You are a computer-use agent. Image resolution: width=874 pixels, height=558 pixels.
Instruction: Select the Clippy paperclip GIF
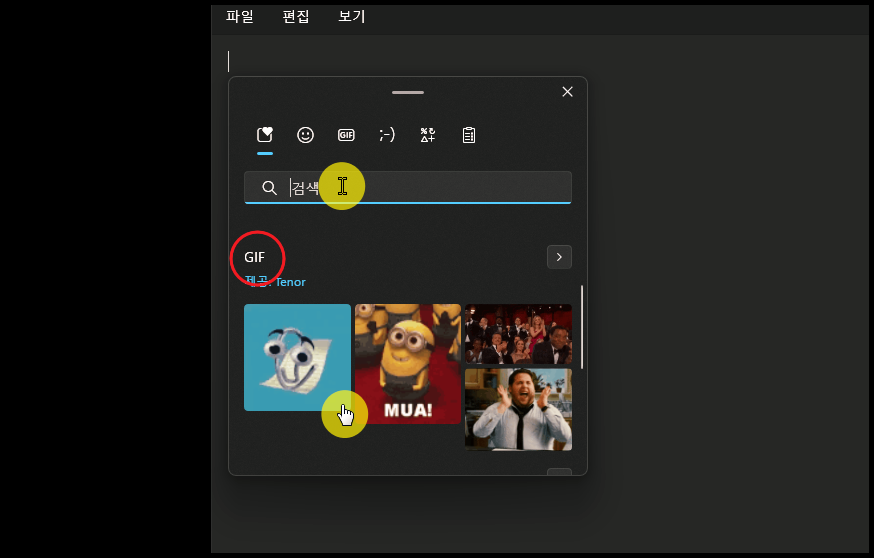click(x=297, y=357)
